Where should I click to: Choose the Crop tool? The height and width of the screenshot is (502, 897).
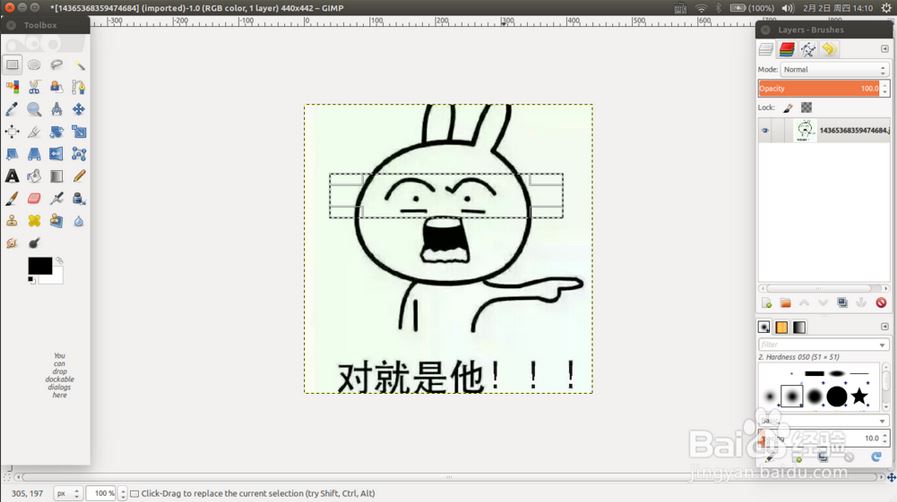(x=34, y=132)
